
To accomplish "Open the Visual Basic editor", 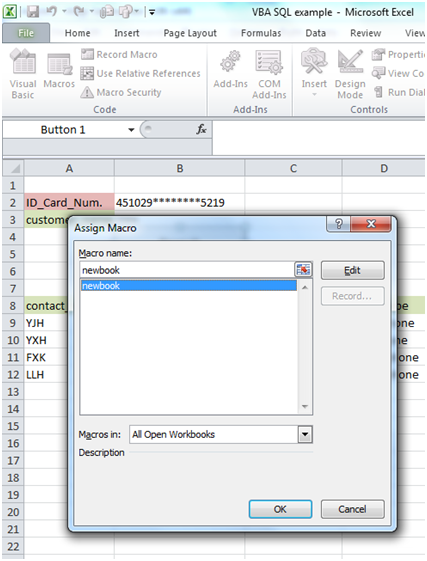I will click(x=23, y=74).
